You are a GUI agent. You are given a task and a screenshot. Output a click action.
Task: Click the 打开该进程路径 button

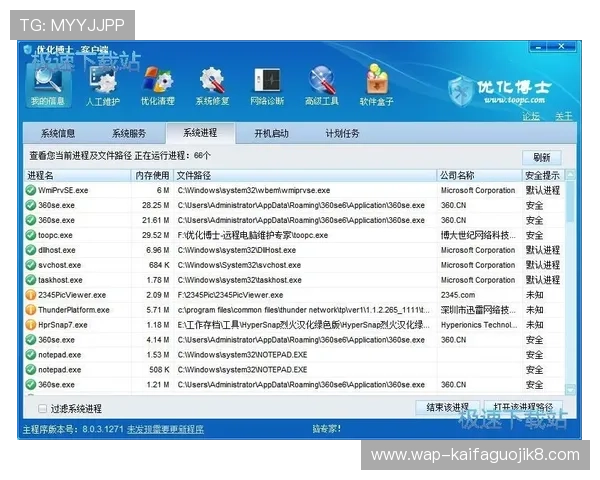pyautogui.click(x=523, y=407)
